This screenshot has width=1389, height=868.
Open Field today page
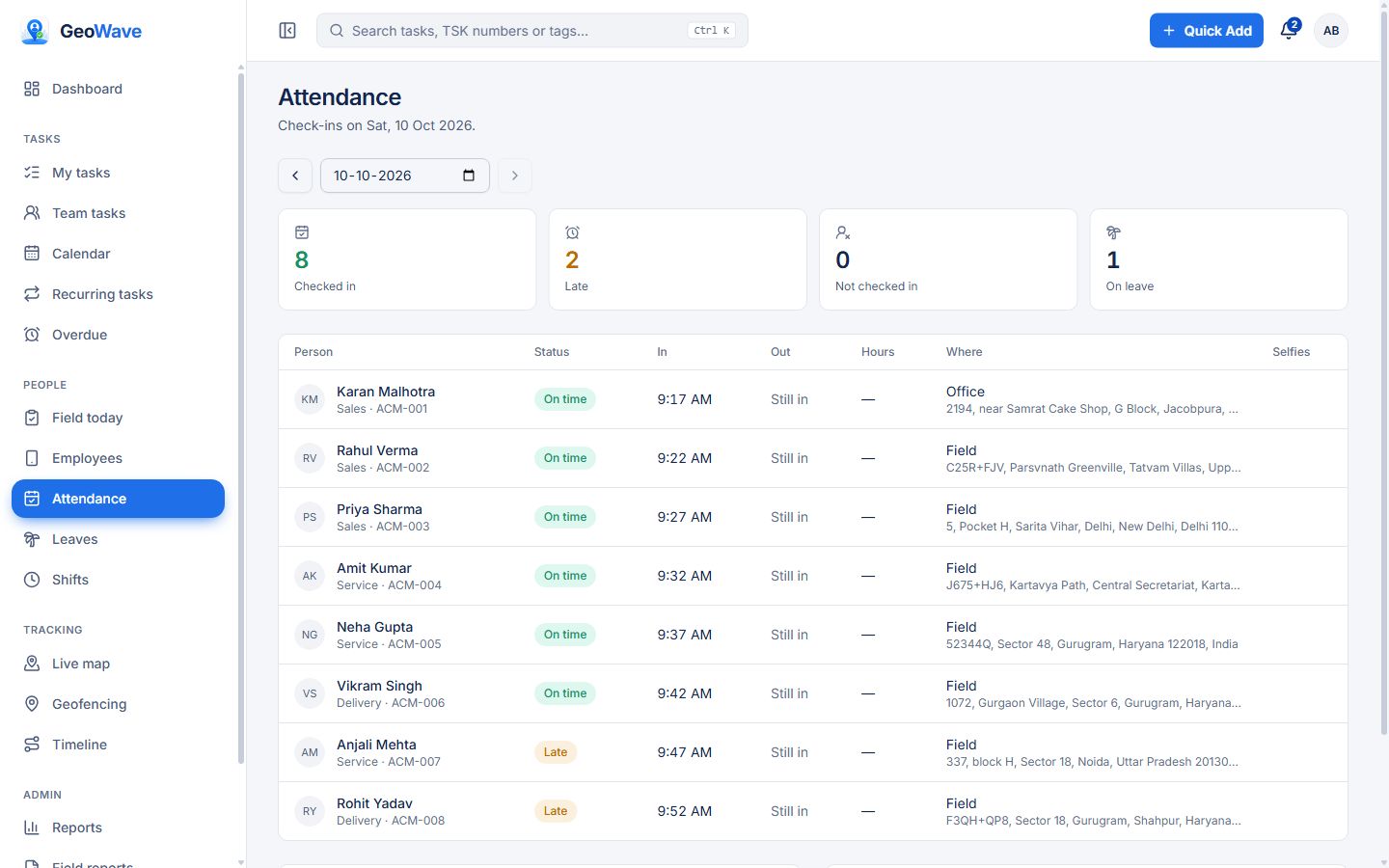[x=118, y=418]
